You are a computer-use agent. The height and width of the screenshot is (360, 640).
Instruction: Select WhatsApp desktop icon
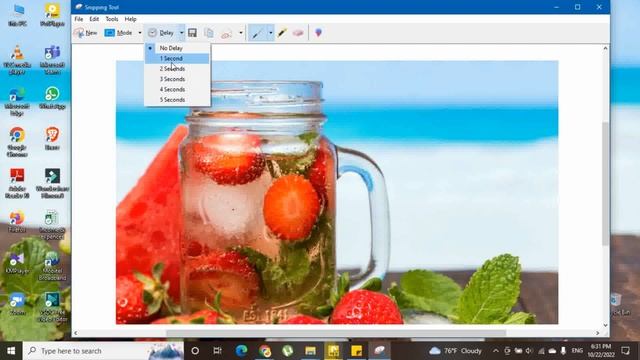52,98
